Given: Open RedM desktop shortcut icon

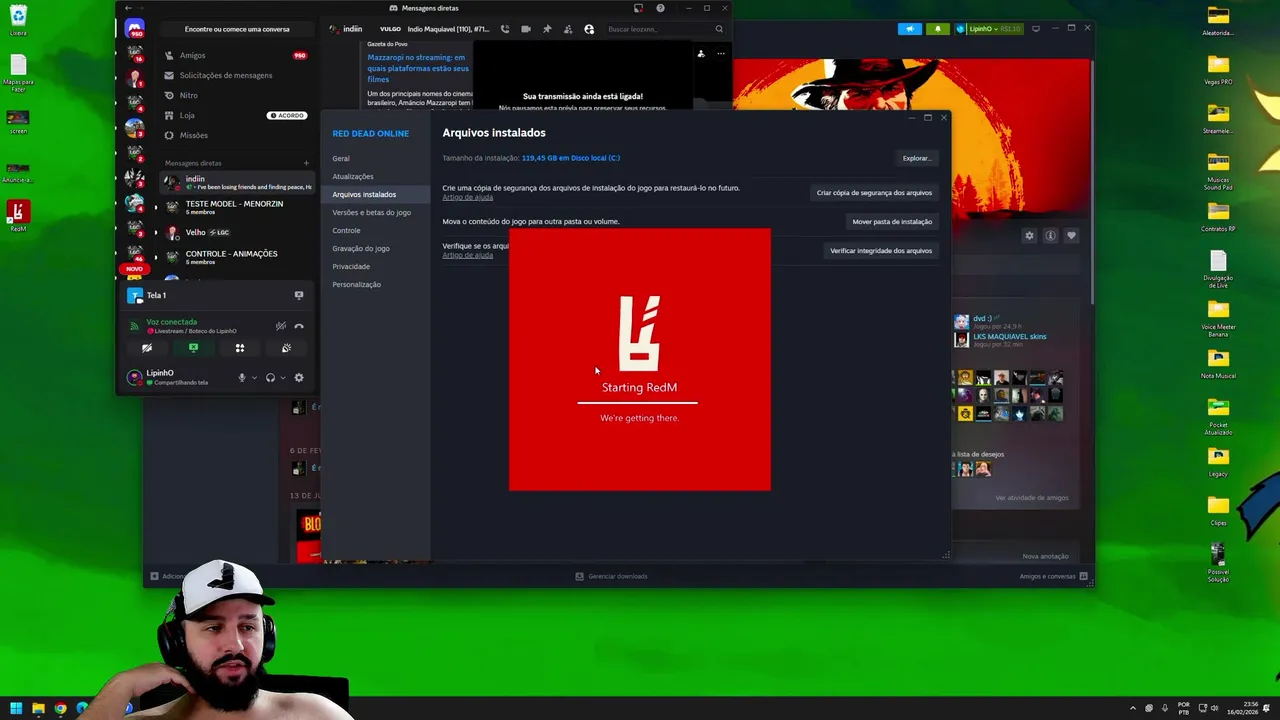Looking at the screenshot, I should click(x=18, y=215).
